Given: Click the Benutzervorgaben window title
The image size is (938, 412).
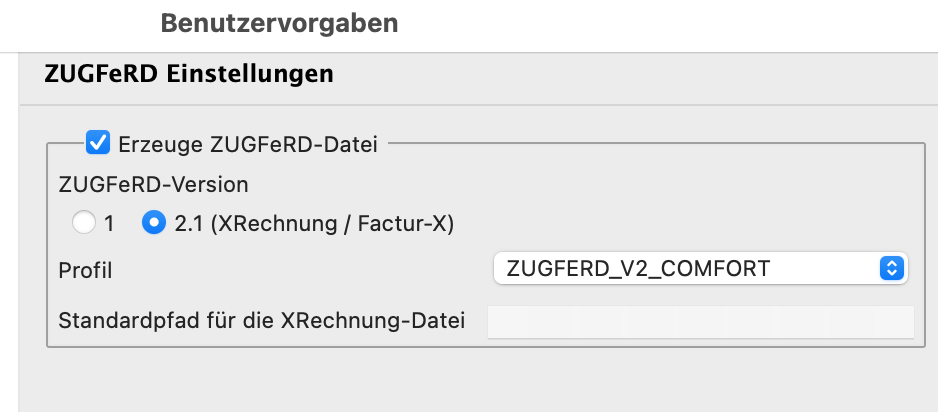Looking at the screenshot, I should point(279,24).
